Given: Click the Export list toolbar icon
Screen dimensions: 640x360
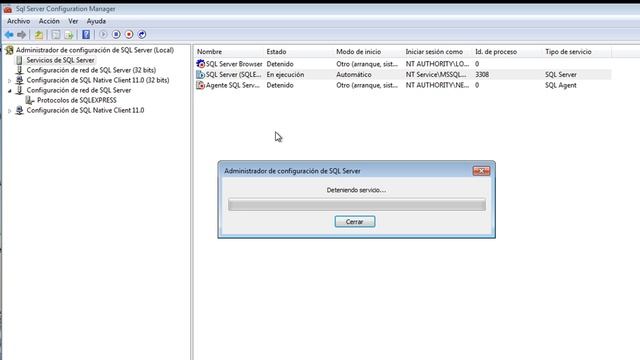Looking at the screenshot, I should [x=69, y=35].
